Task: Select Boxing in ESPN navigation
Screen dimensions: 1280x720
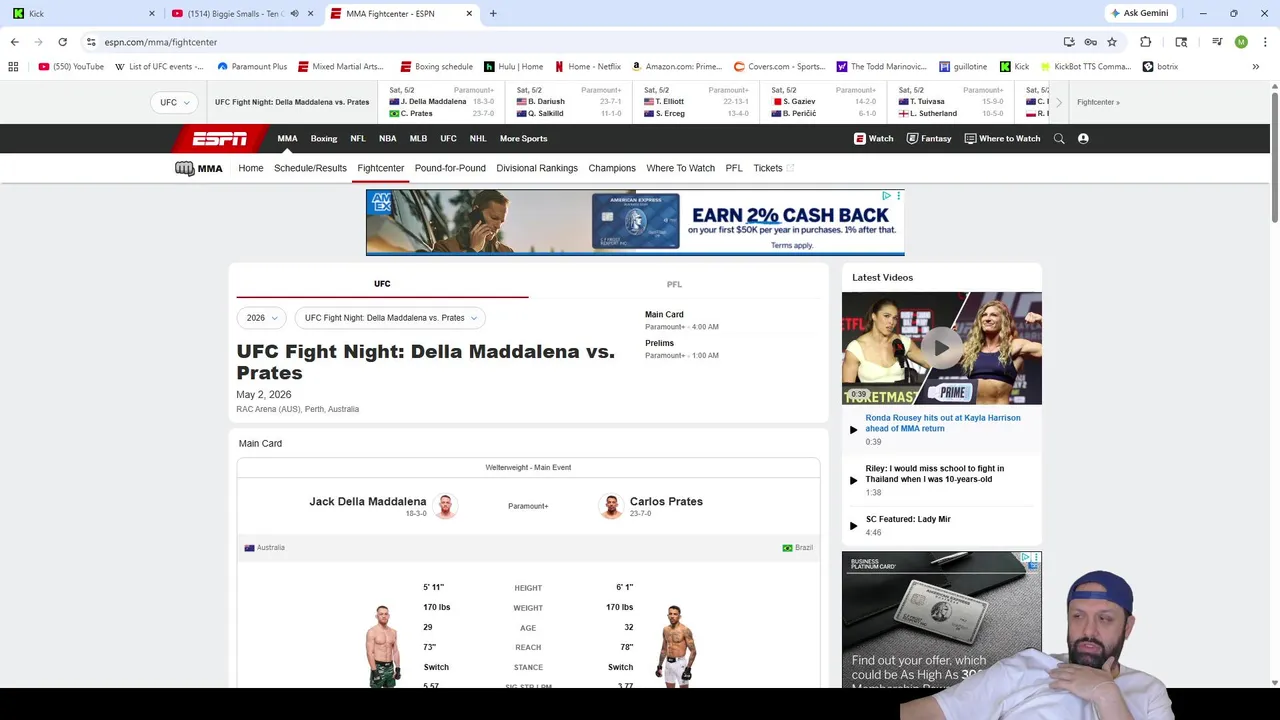Action: point(324,139)
